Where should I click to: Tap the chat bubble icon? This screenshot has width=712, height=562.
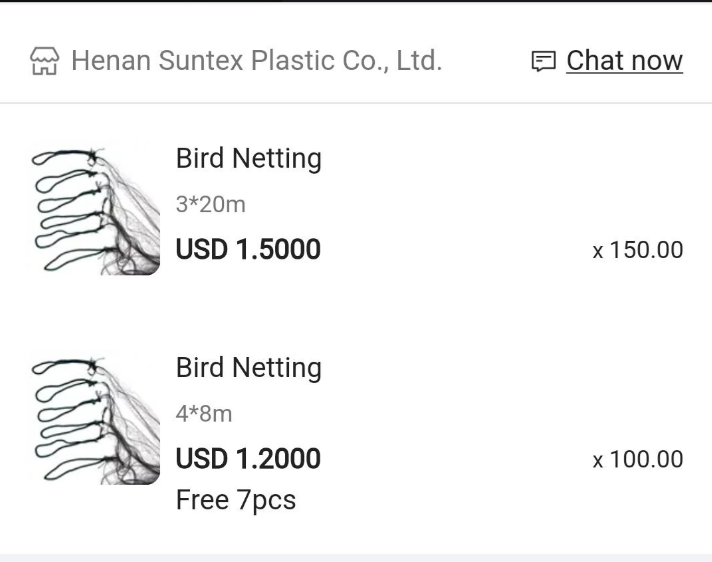pos(543,61)
